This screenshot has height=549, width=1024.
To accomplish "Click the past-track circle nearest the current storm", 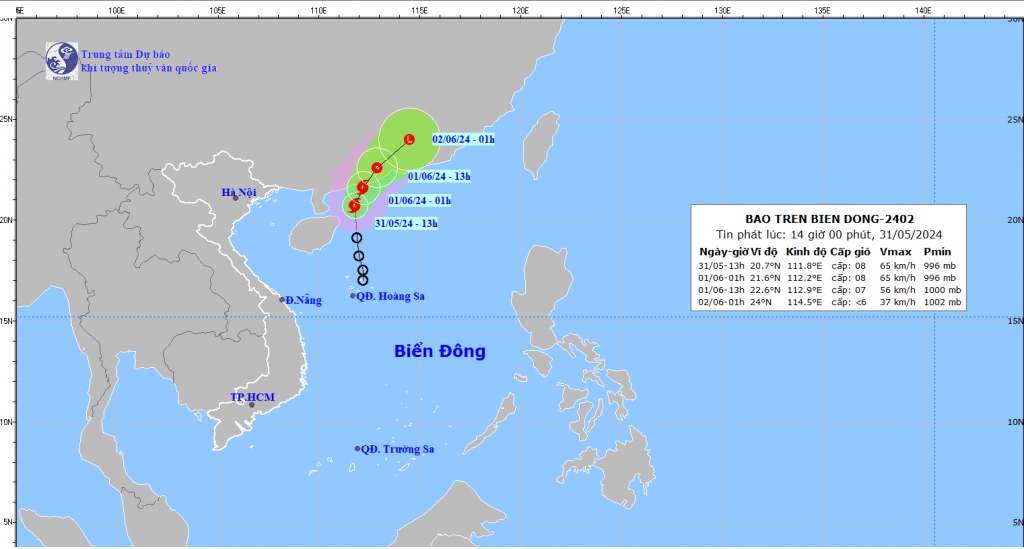I will (356, 238).
